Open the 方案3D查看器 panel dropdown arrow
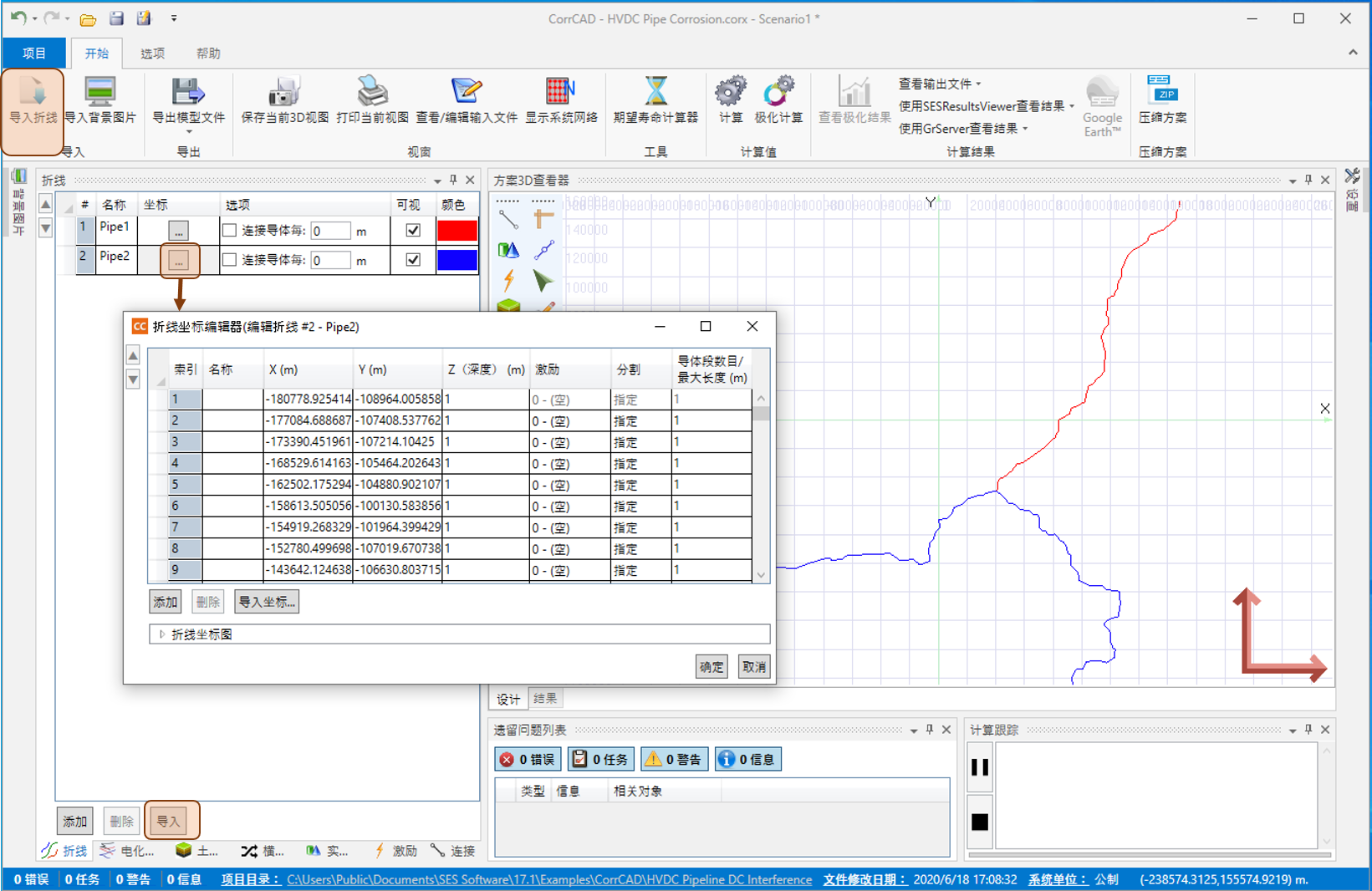Image resolution: width=1372 pixels, height=891 pixels. coord(1293,181)
